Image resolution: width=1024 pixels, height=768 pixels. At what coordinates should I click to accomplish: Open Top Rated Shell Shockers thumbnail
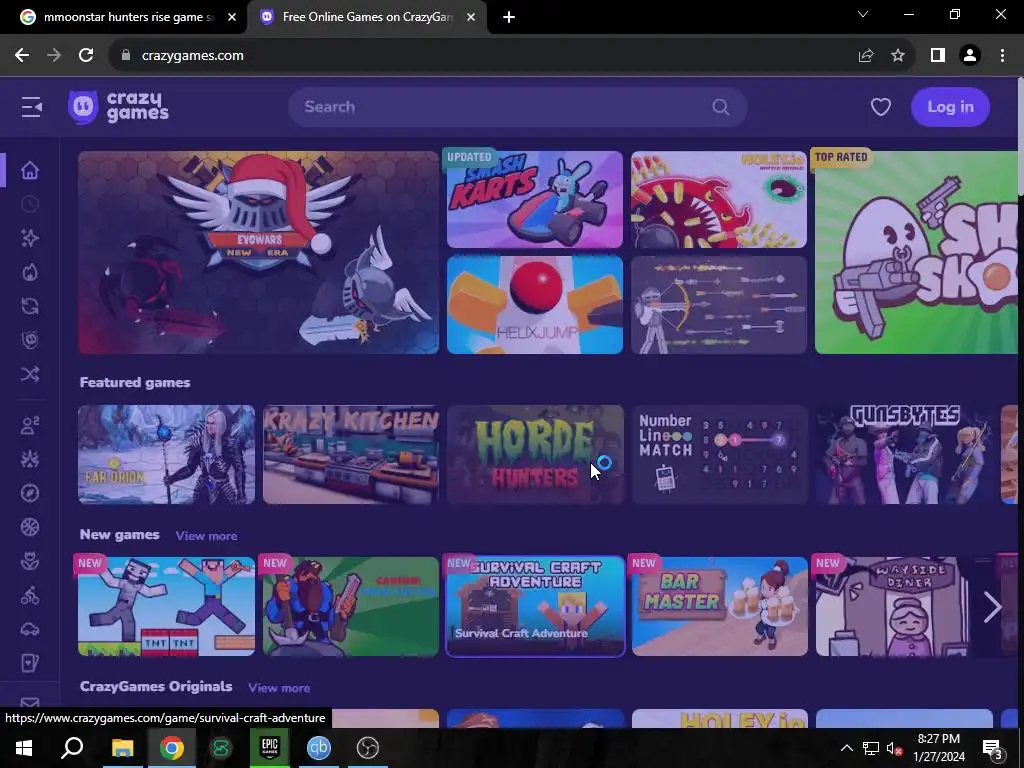[x=916, y=253]
